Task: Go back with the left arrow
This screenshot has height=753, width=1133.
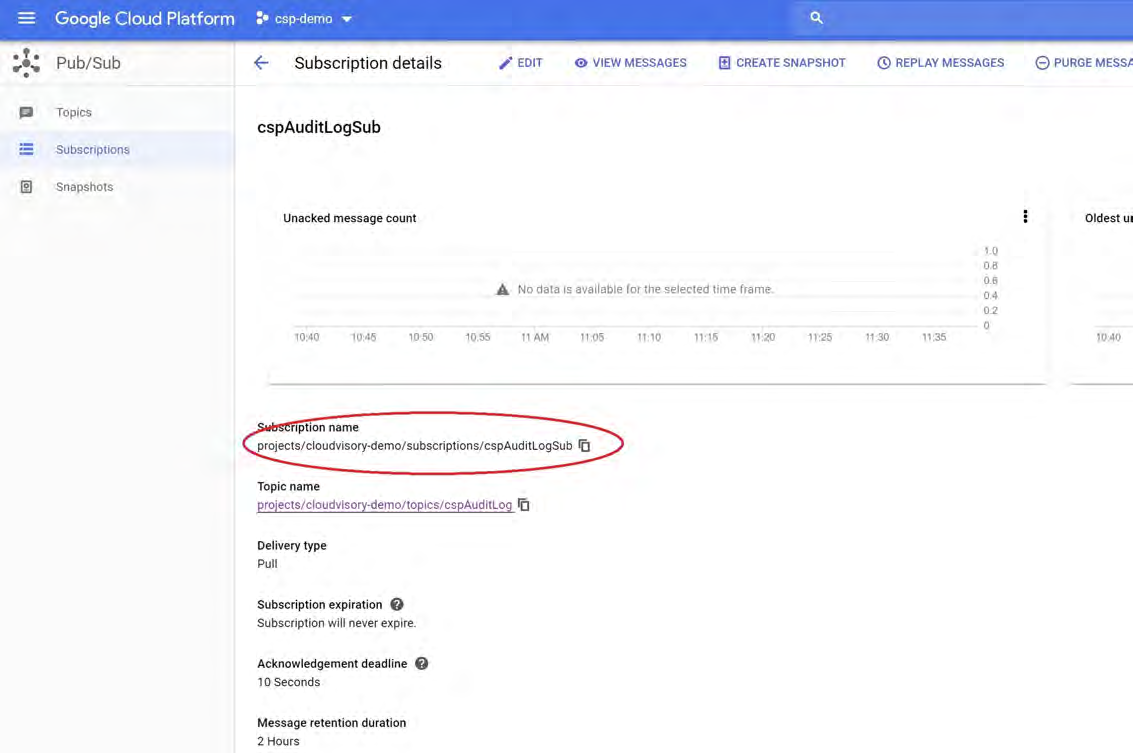Action: click(x=261, y=63)
